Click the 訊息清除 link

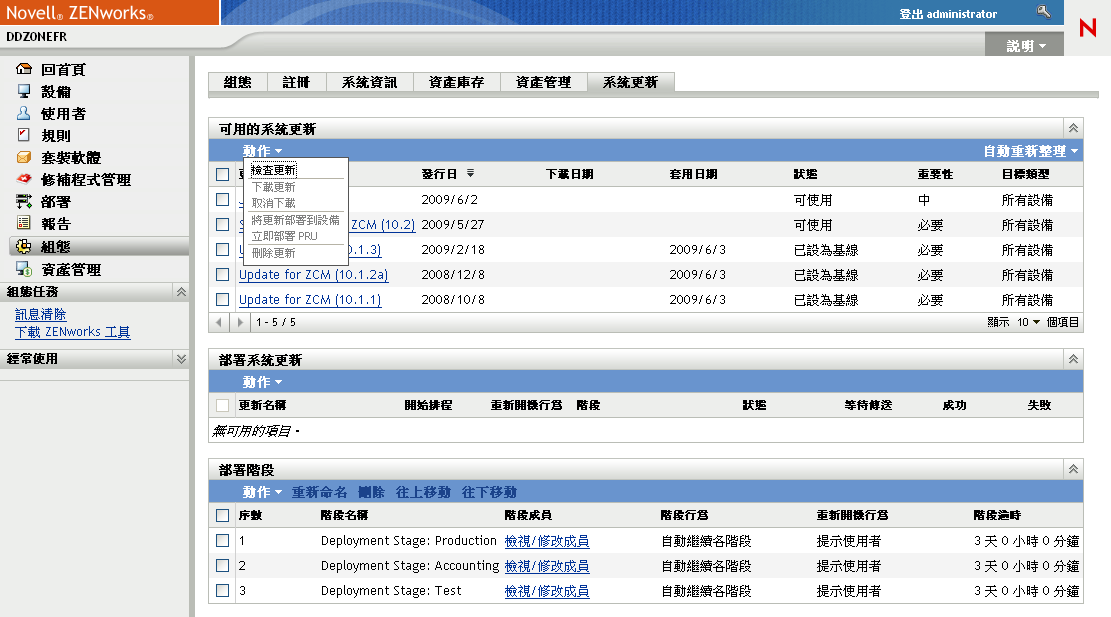click(40, 314)
